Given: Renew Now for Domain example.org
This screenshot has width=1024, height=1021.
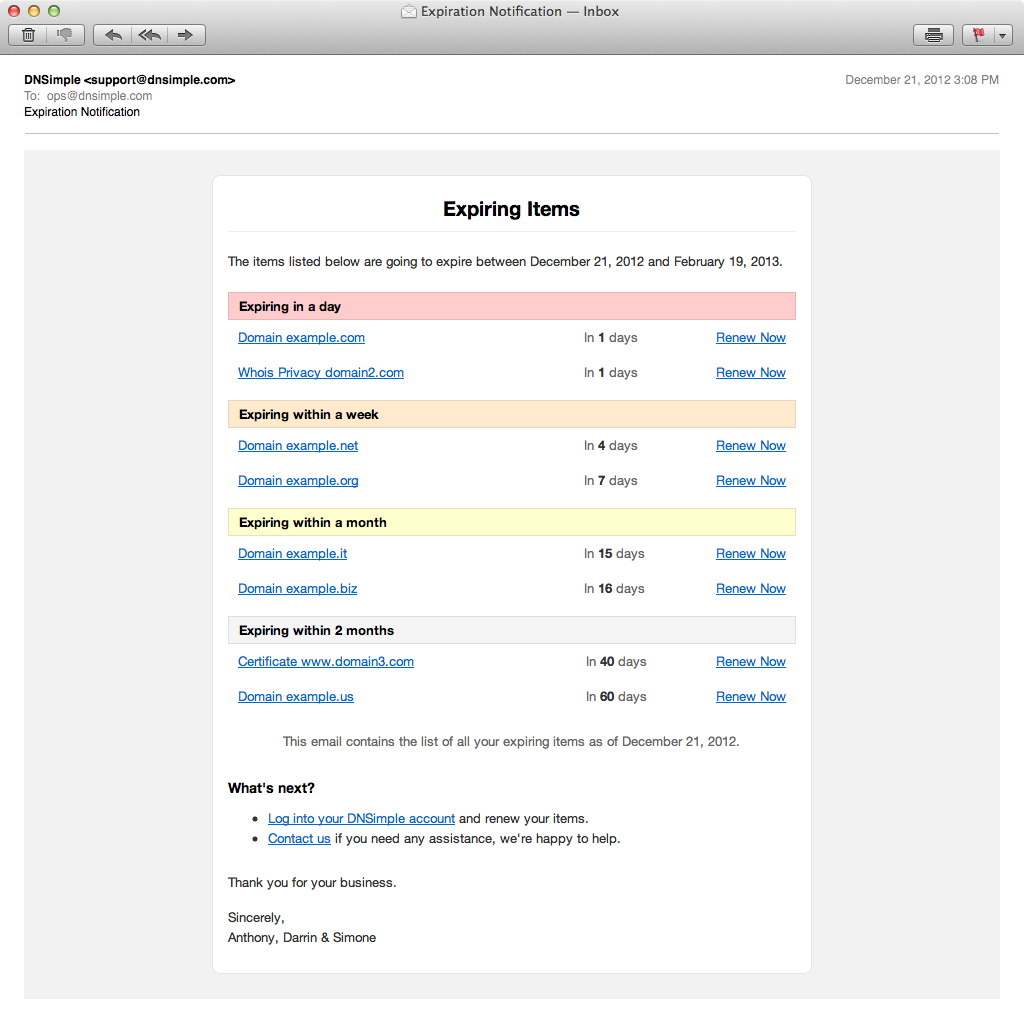Looking at the screenshot, I should click(750, 481).
